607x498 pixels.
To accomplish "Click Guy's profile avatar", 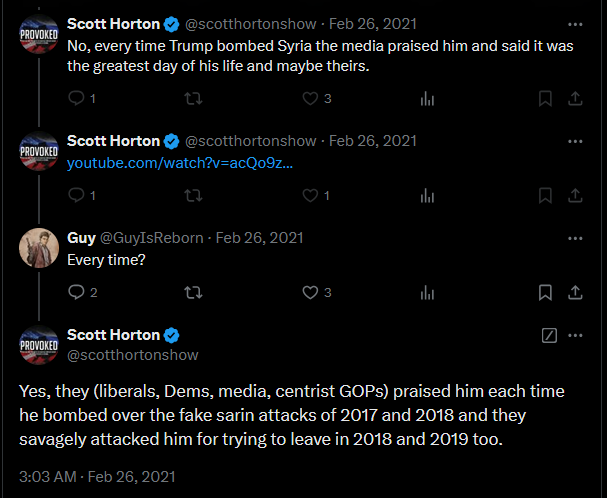I will pos(39,248).
